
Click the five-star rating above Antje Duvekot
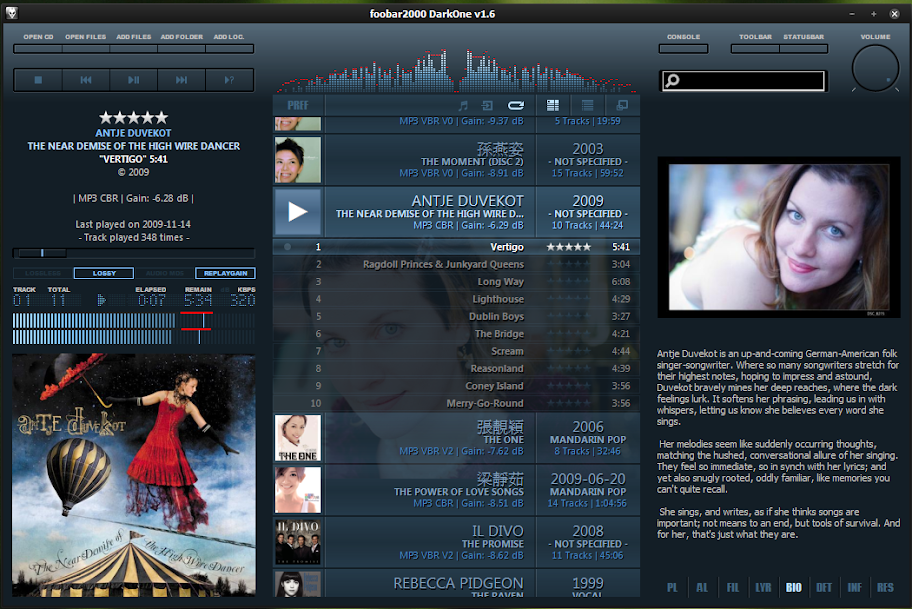134,117
